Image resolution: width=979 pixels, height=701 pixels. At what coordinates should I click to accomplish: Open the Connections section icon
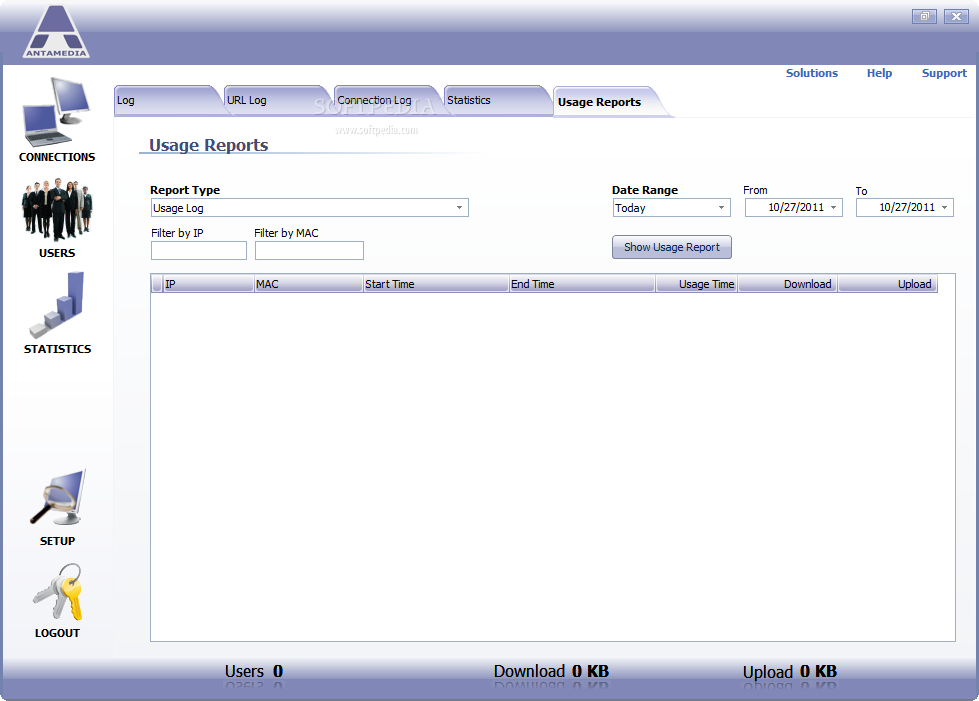56,112
